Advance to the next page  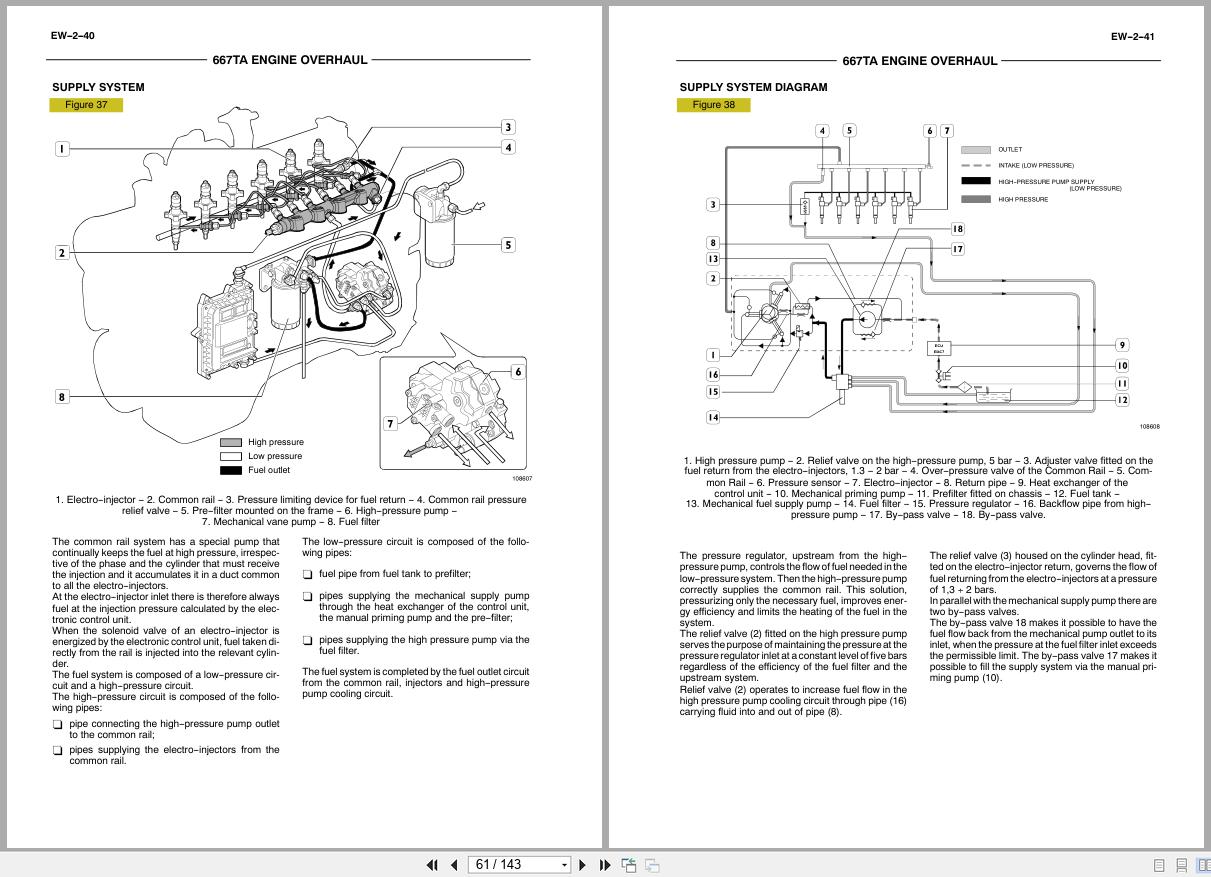(583, 864)
